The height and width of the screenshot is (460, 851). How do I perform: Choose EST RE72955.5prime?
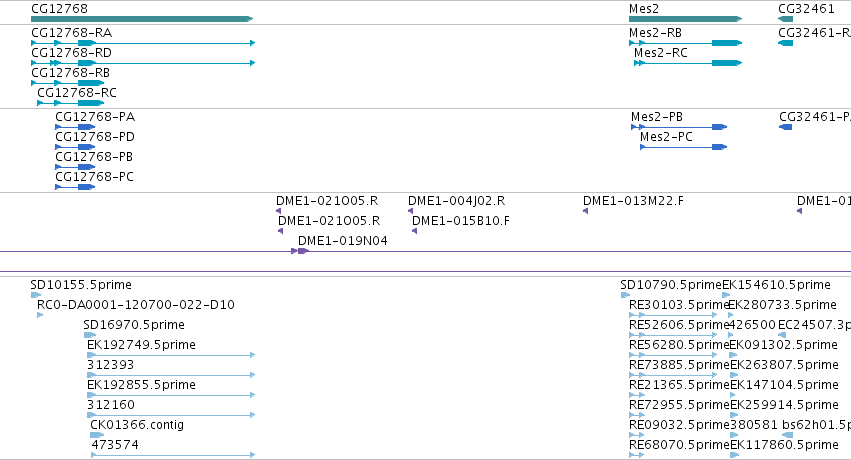[x=637, y=415]
